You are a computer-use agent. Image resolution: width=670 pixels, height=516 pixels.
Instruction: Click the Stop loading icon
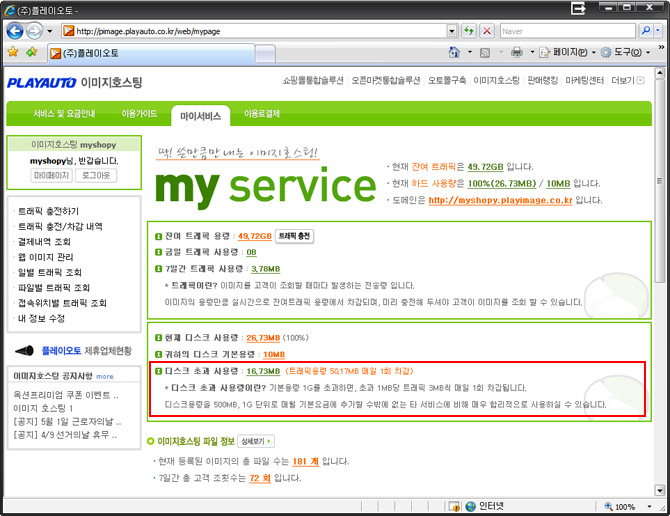[x=486, y=31]
